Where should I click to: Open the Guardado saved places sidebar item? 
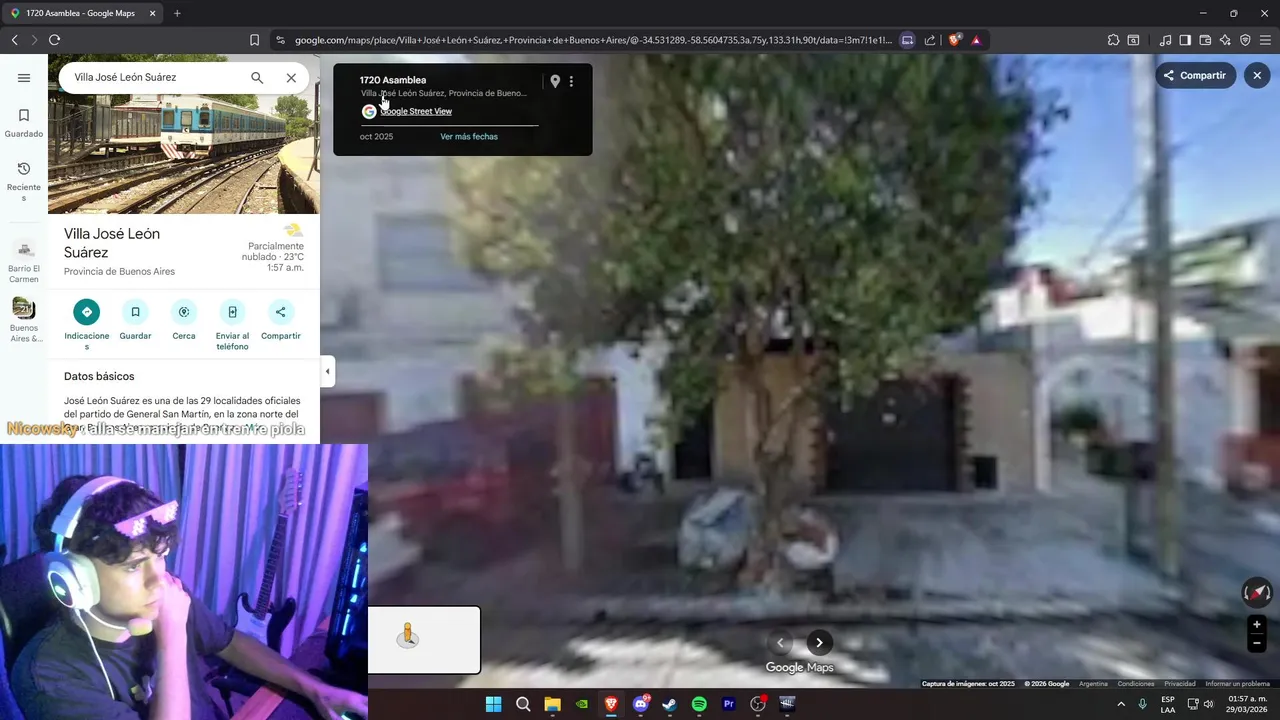coord(24,123)
